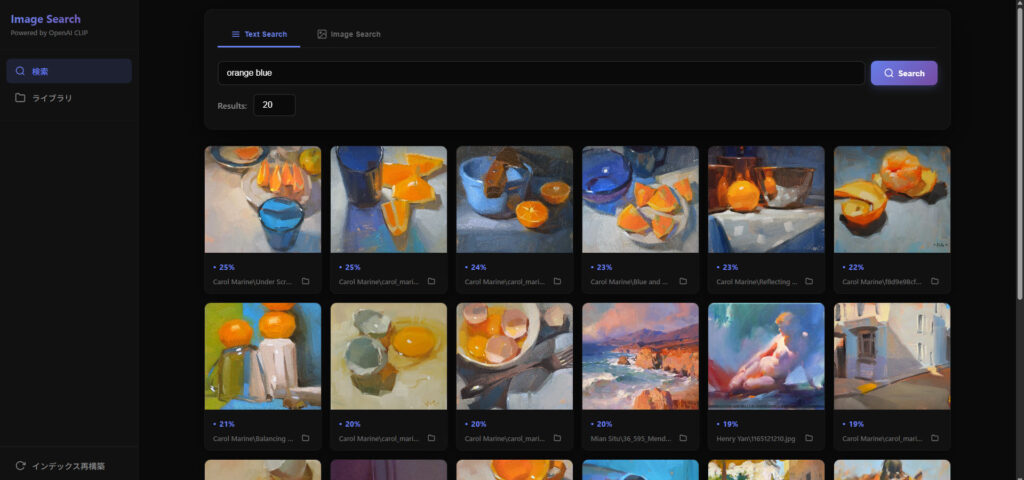Viewport: 1024px width, 480px height.
Task: Click the インデックス再構築 button
Action: click(x=67, y=466)
